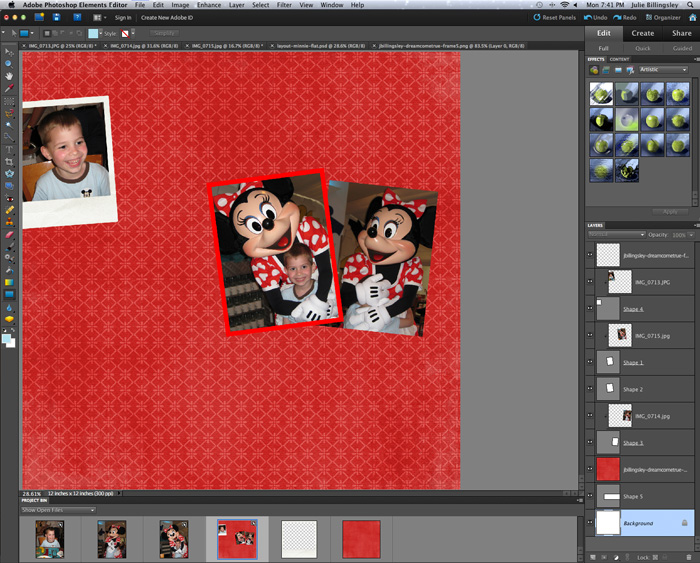Image resolution: width=700 pixels, height=563 pixels.
Task: Switch to the Content panel tab
Action: 619,59
